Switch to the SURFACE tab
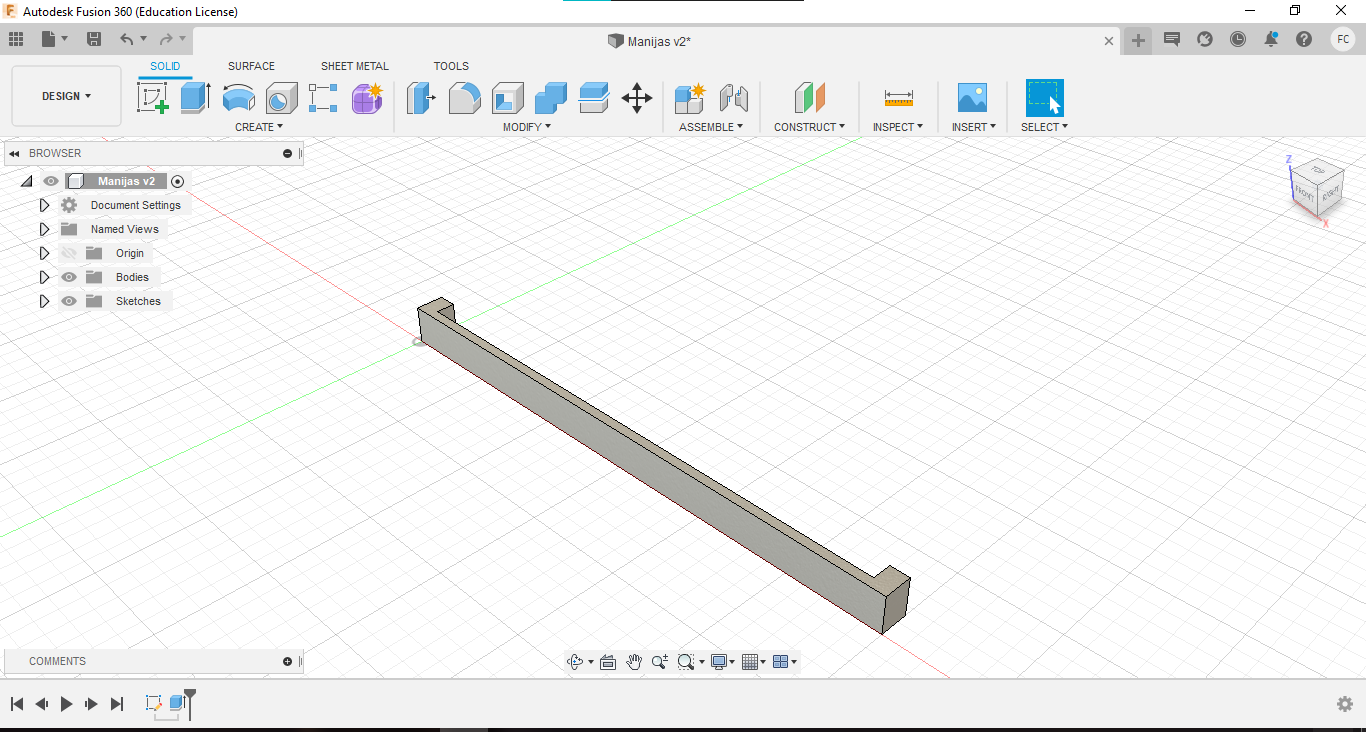 pyautogui.click(x=251, y=66)
